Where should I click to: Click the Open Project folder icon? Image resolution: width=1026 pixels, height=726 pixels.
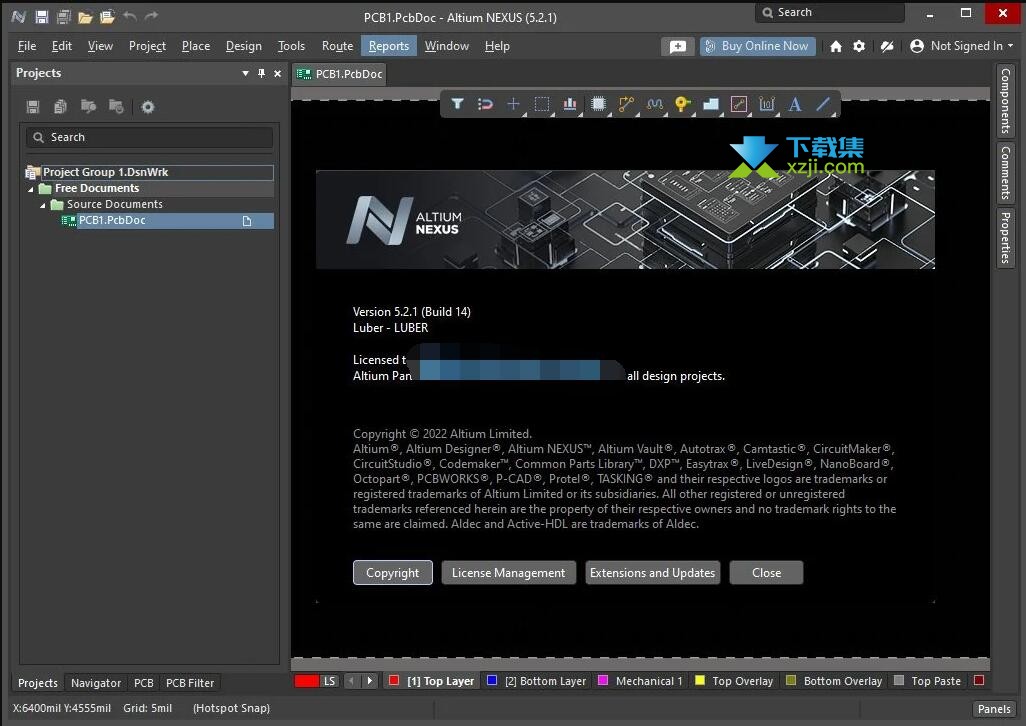point(107,17)
